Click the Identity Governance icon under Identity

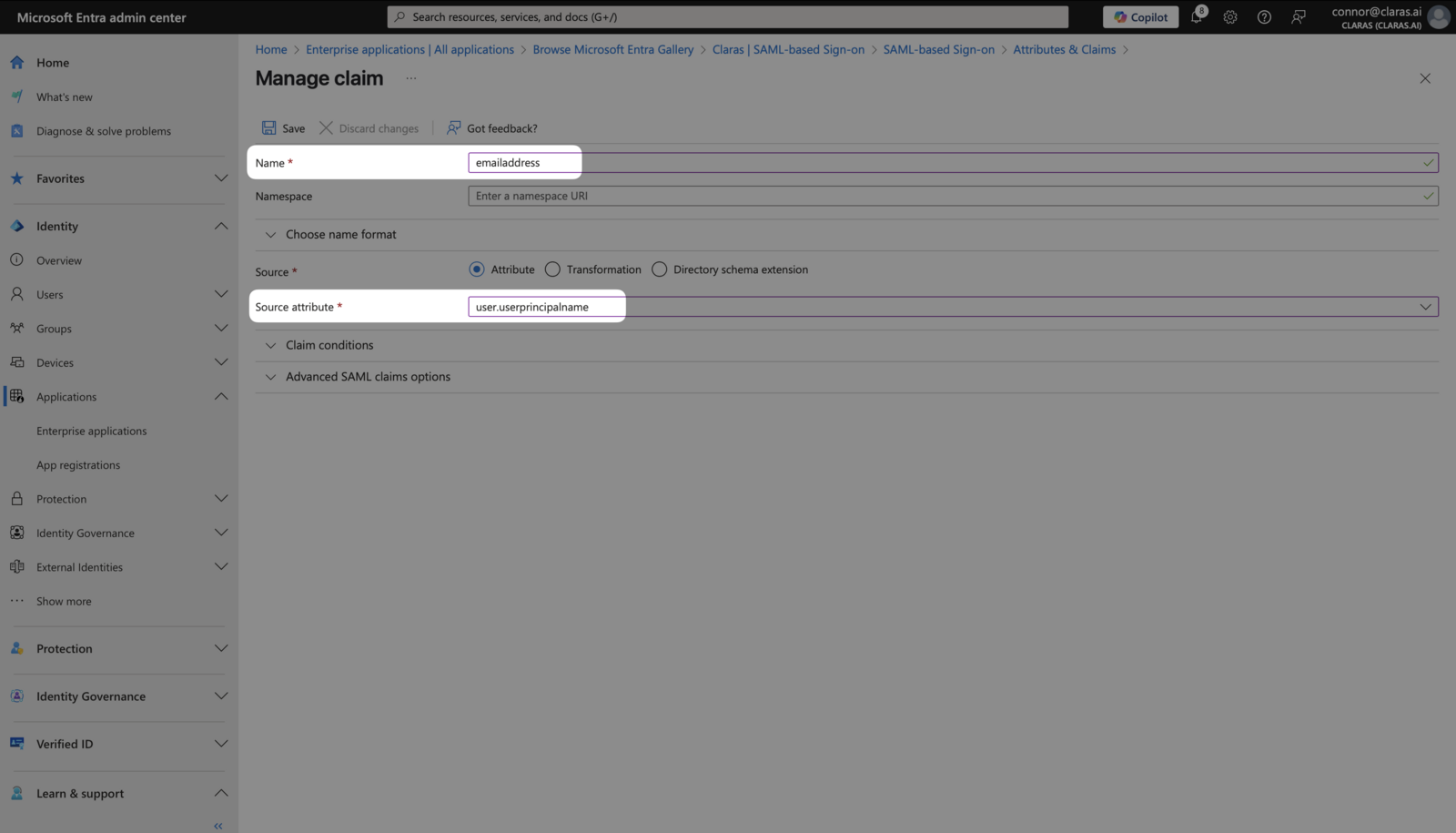coord(16,533)
